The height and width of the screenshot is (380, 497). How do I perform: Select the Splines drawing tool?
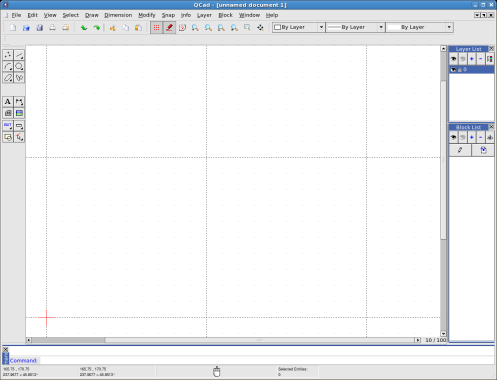tap(19, 78)
